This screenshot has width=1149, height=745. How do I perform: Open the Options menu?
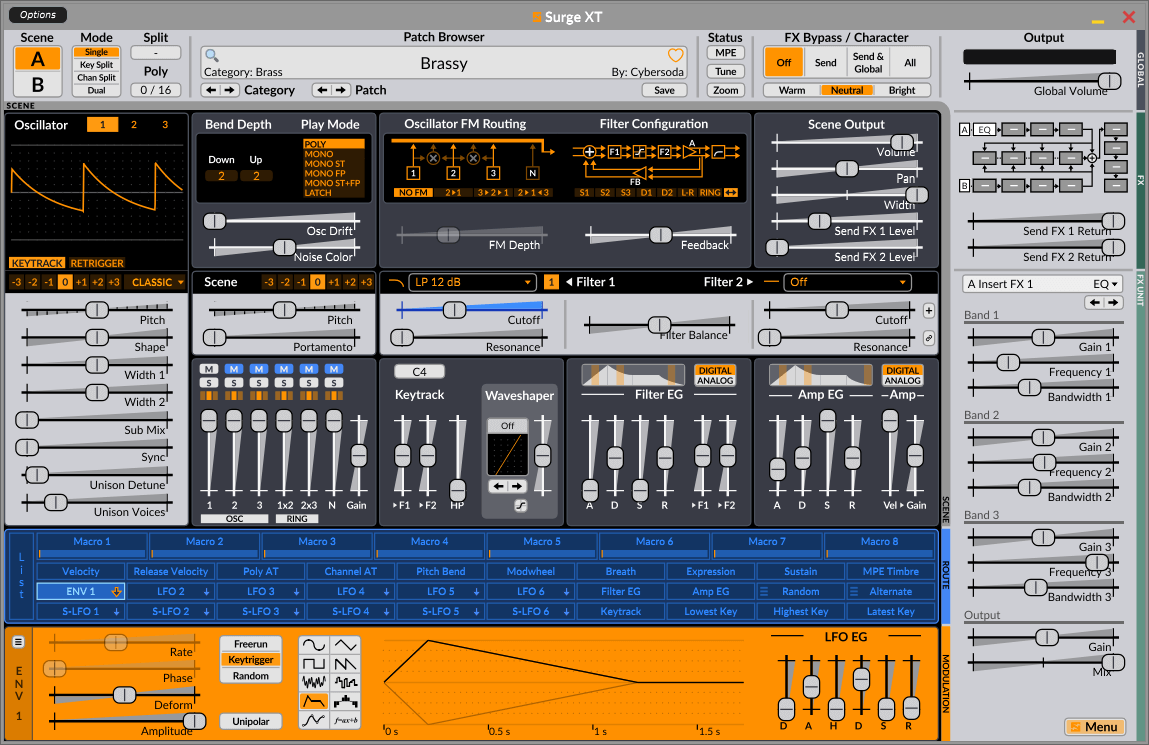37,15
